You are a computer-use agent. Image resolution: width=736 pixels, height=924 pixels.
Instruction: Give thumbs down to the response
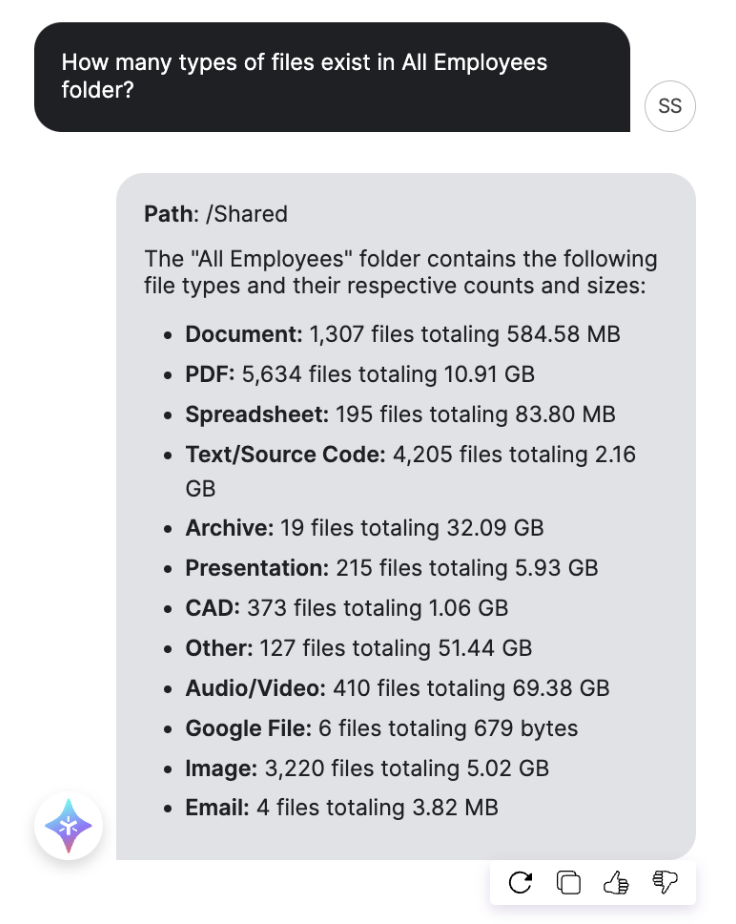coord(665,882)
